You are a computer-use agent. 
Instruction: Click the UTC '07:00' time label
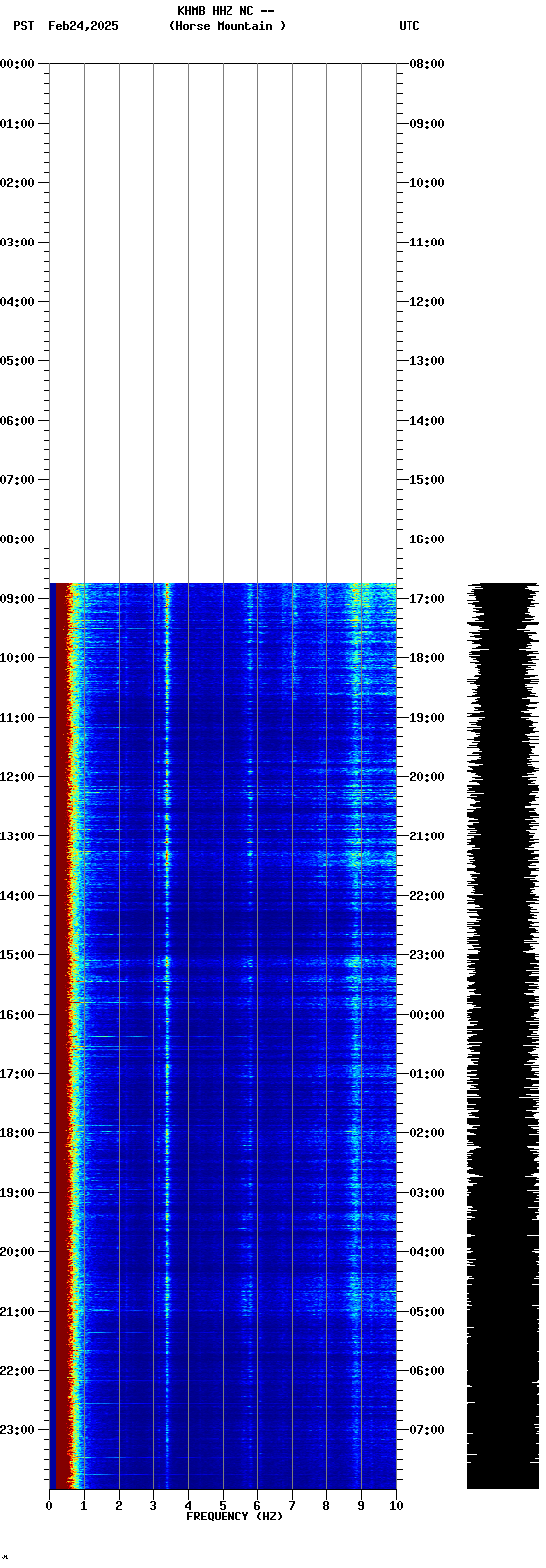[427, 1430]
